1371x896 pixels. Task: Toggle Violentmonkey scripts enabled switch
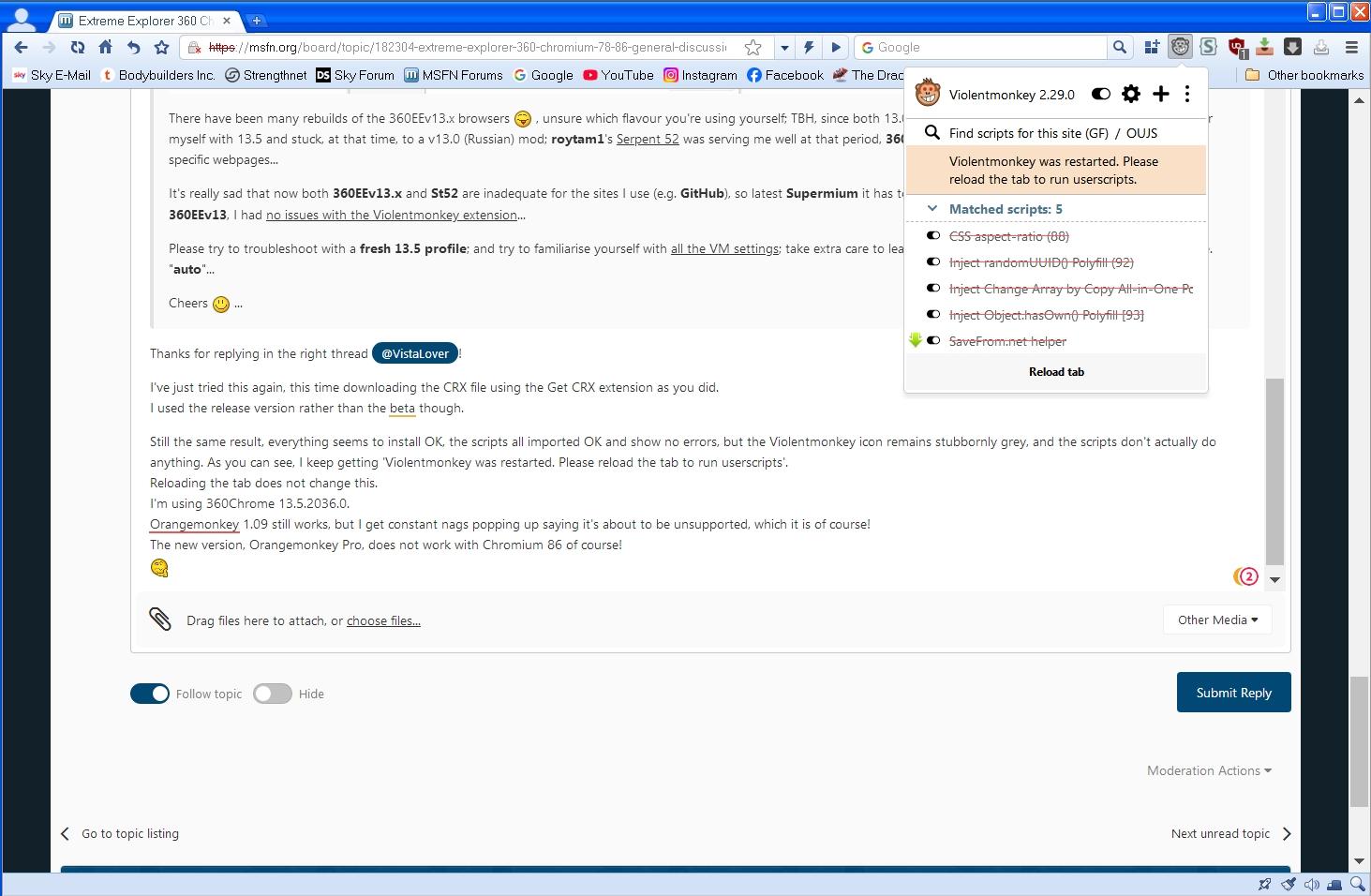click(1101, 94)
